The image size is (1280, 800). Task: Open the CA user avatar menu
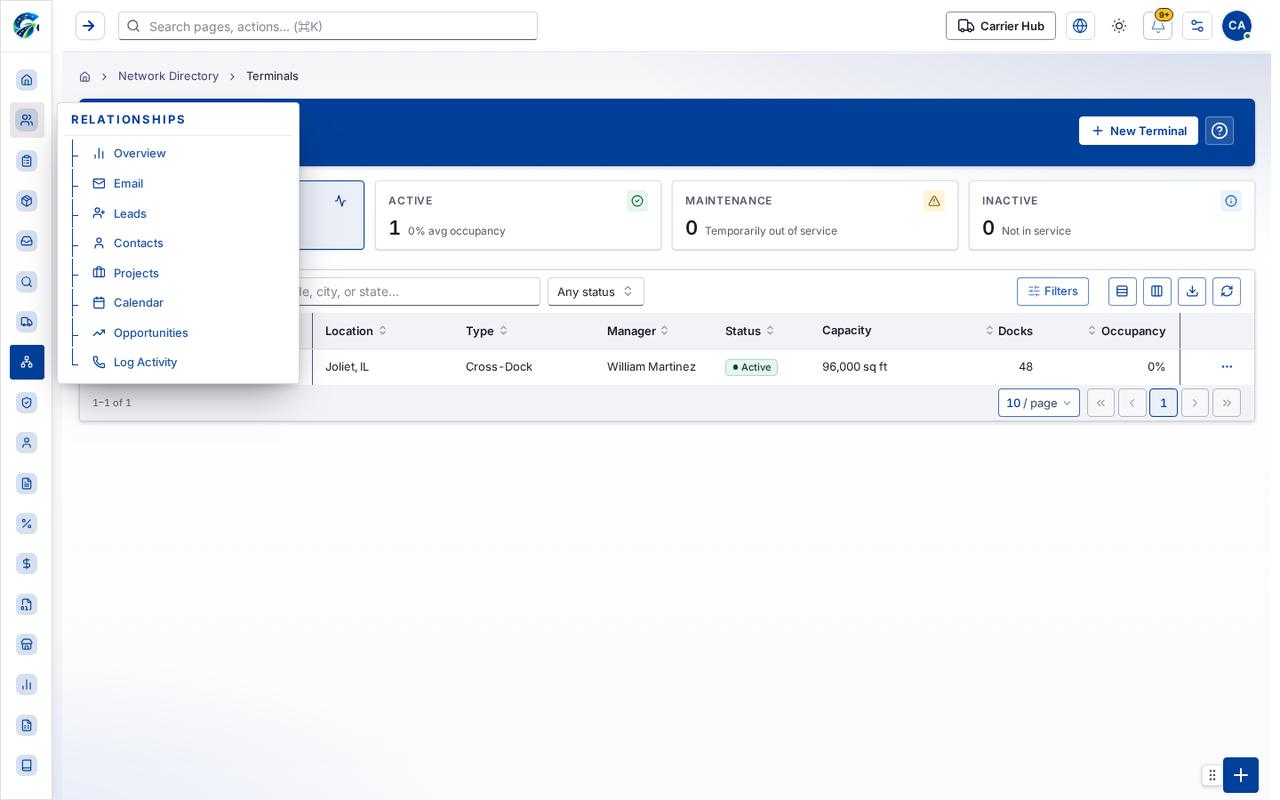[x=1237, y=26]
